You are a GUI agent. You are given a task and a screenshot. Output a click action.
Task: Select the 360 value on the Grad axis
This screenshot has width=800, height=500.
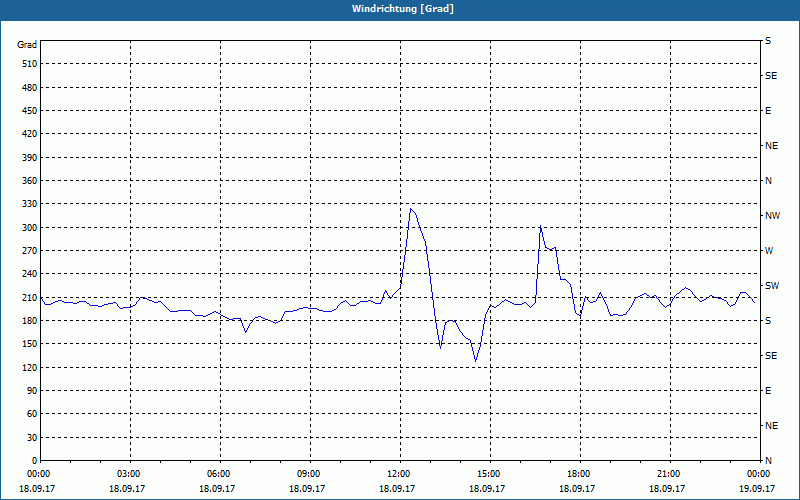click(x=30, y=181)
